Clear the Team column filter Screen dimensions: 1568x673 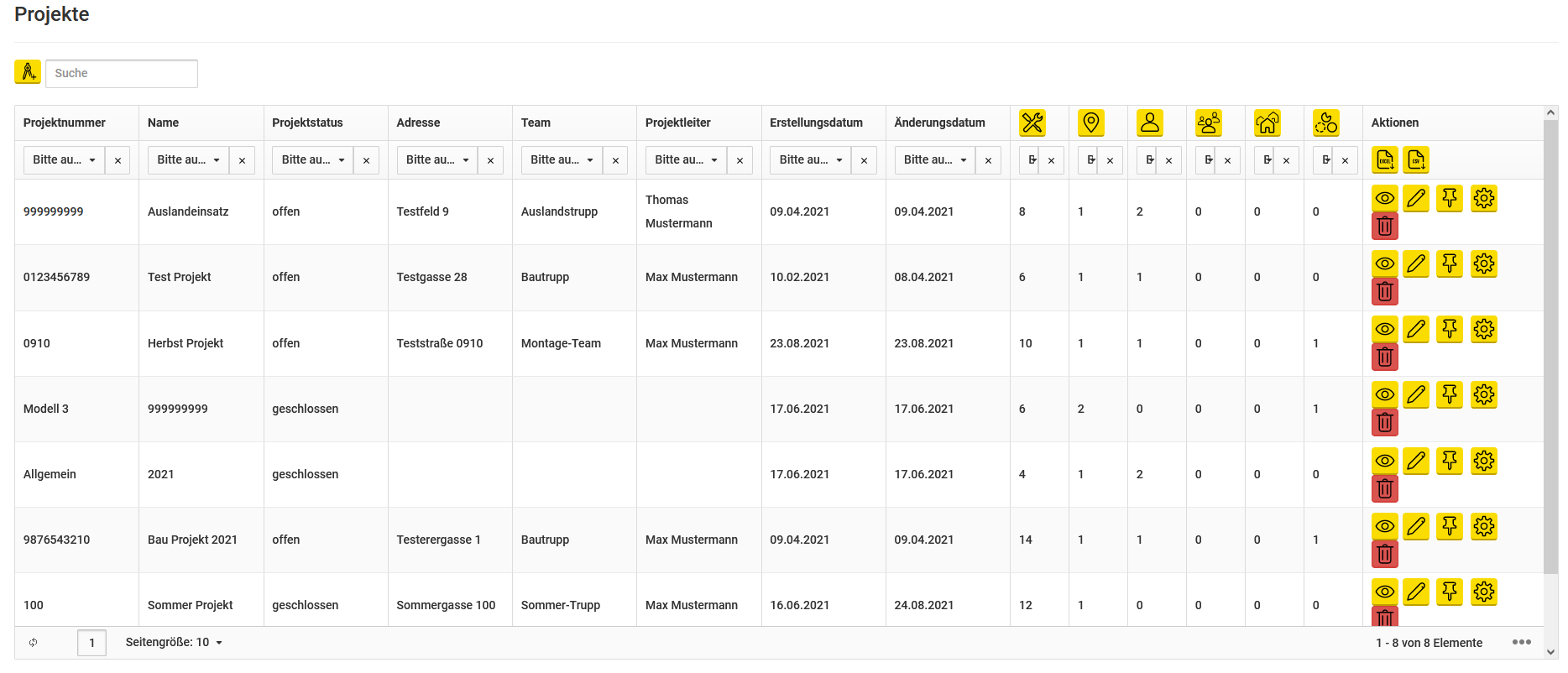(615, 160)
